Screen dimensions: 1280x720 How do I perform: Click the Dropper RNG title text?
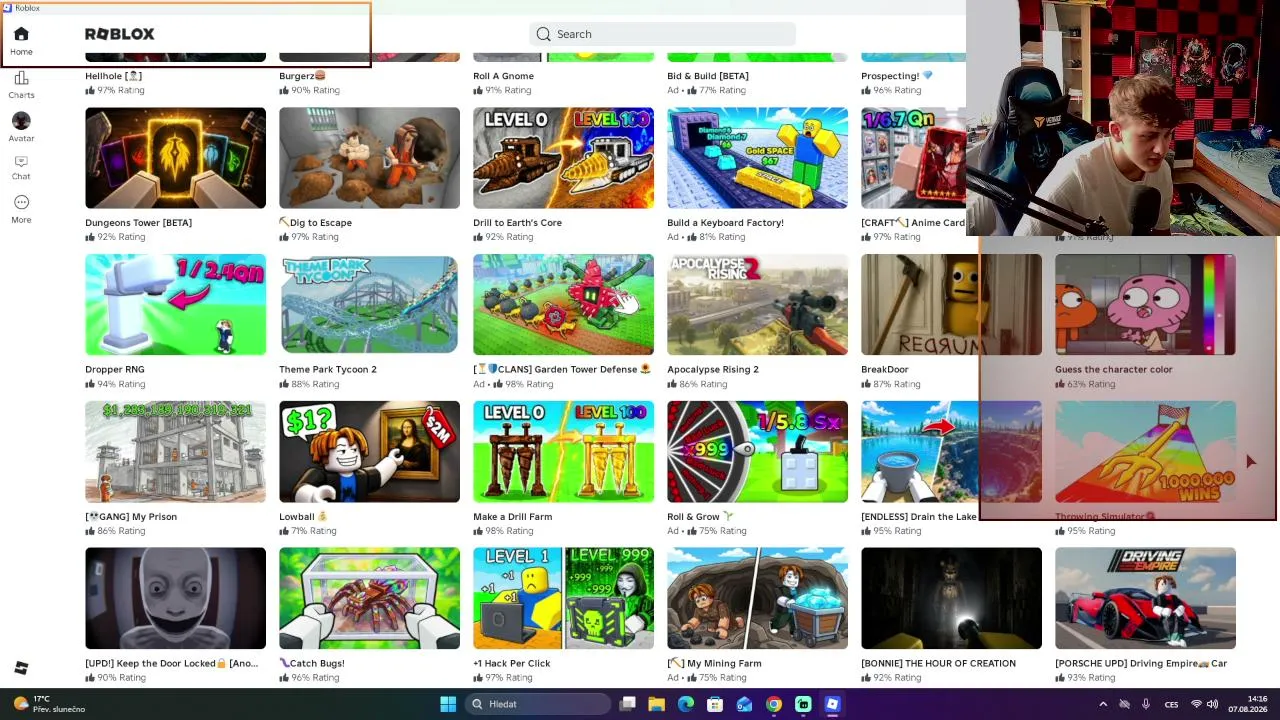pyautogui.click(x=115, y=370)
